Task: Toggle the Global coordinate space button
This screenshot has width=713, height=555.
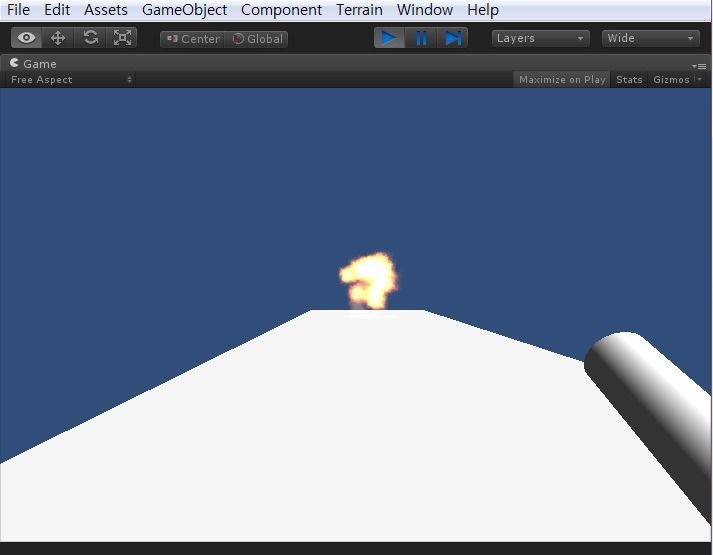Action: (x=256, y=39)
